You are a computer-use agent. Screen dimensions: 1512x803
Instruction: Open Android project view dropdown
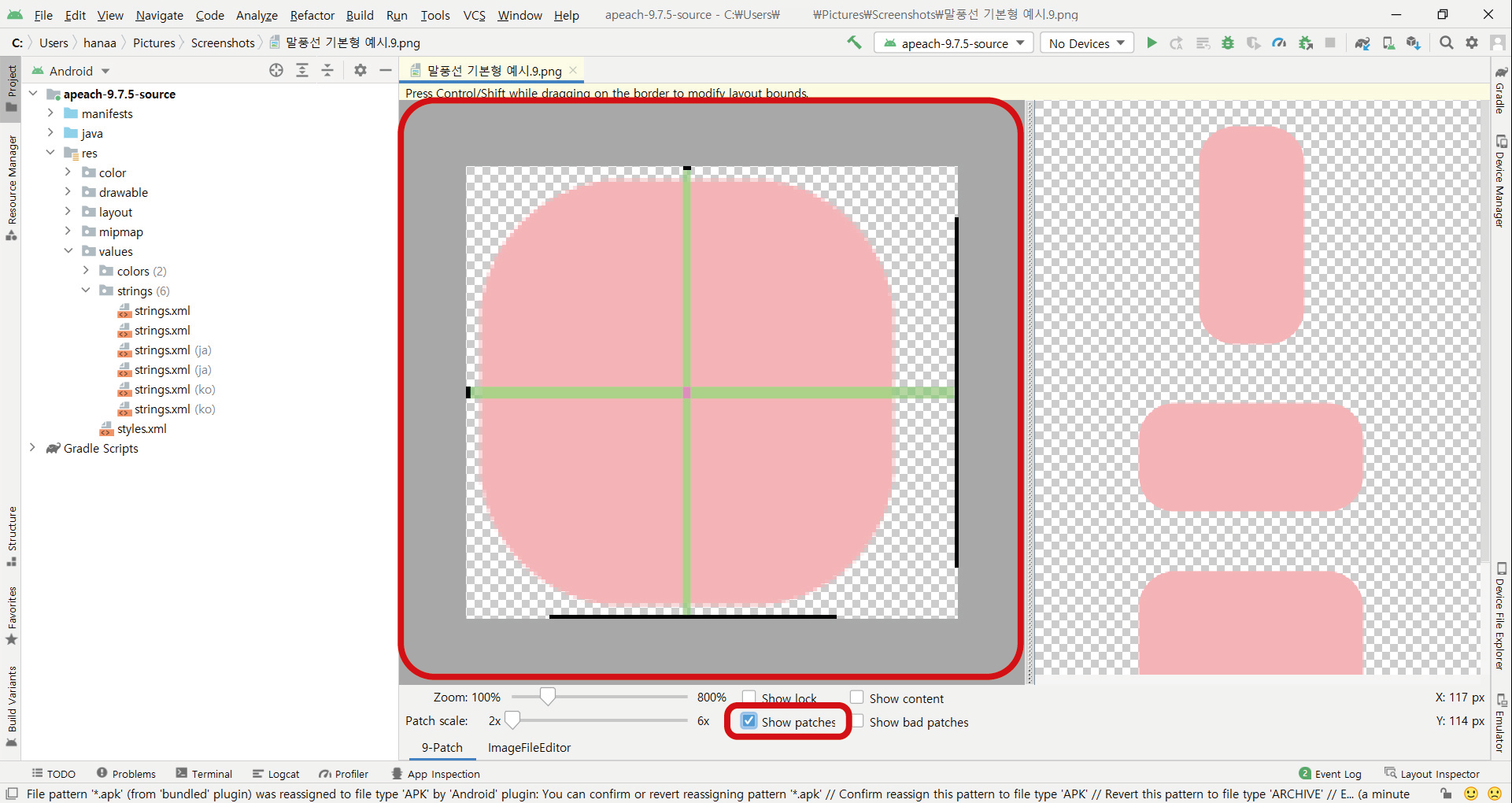pos(71,71)
